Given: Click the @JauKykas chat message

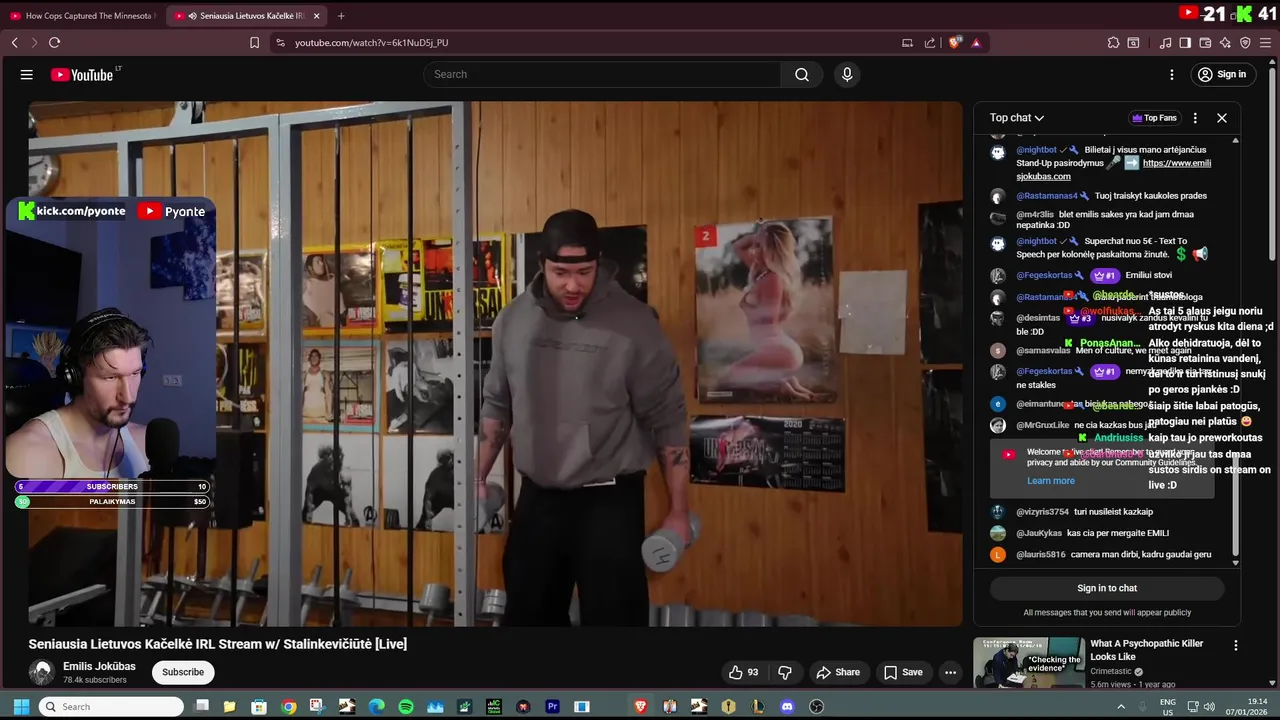Looking at the screenshot, I should (x=1080, y=534).
